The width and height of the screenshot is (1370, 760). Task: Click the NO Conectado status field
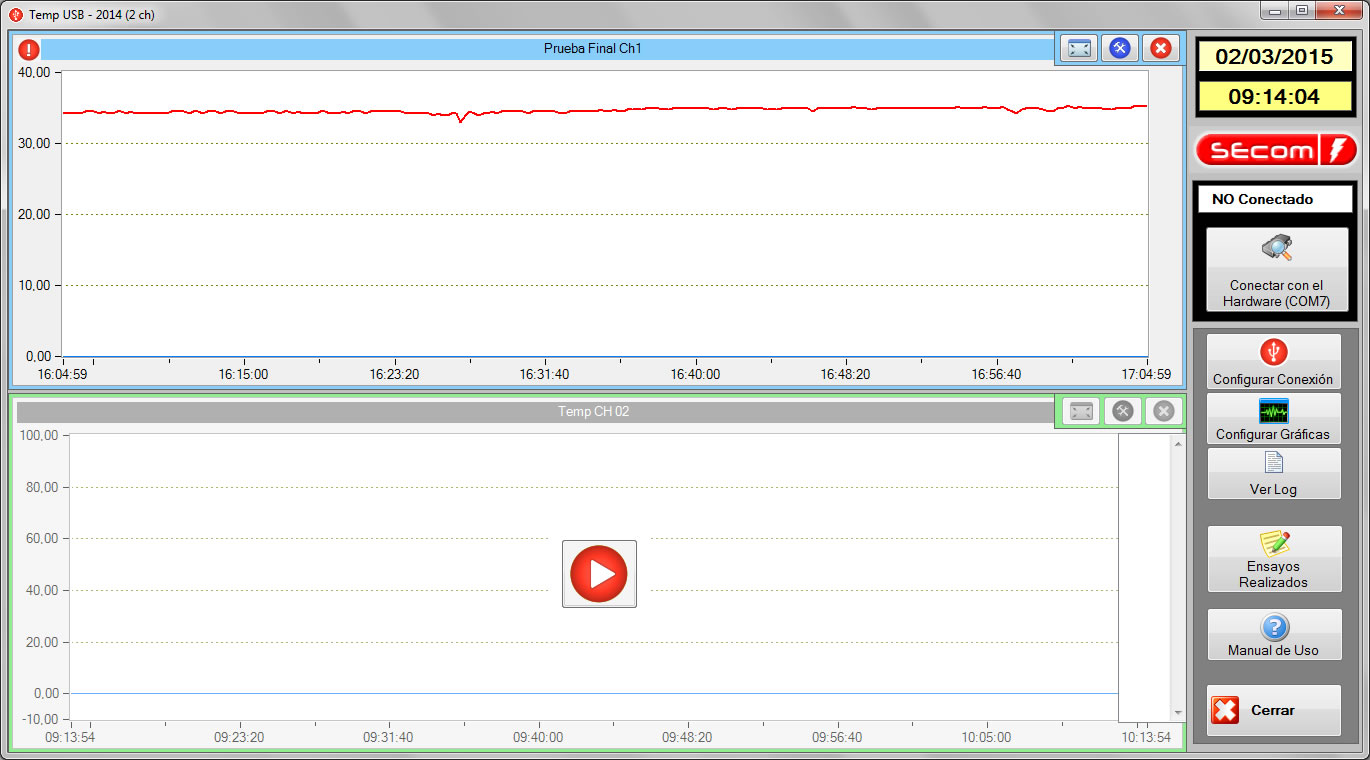pos(1275,199)
